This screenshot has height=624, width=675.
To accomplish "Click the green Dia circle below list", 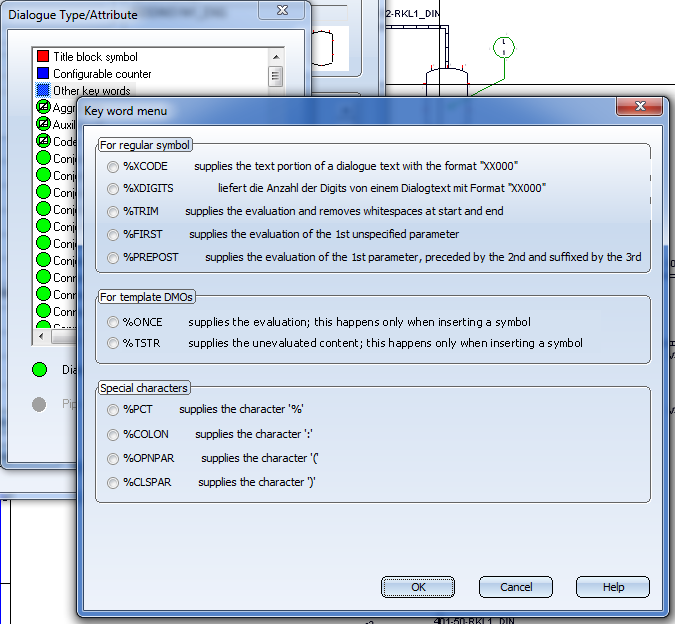I will [40, 370].
